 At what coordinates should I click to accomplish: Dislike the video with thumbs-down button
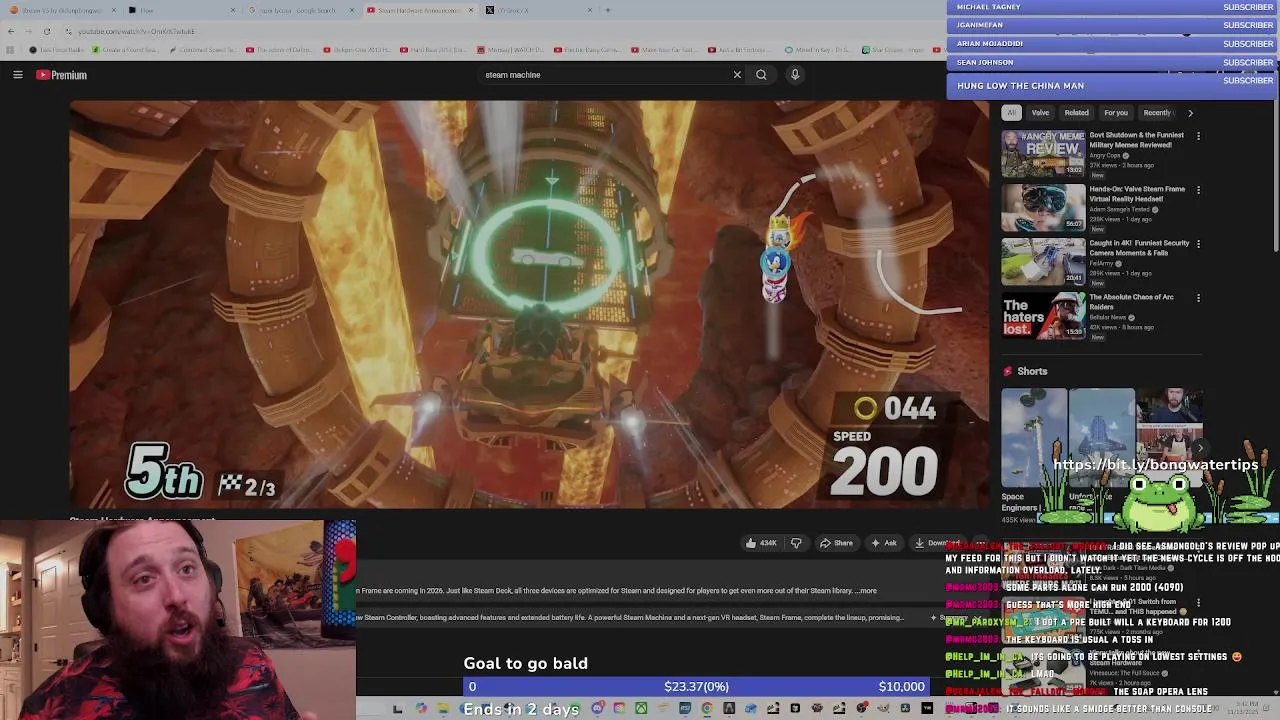pyautogui.click(x=796, y=543)
